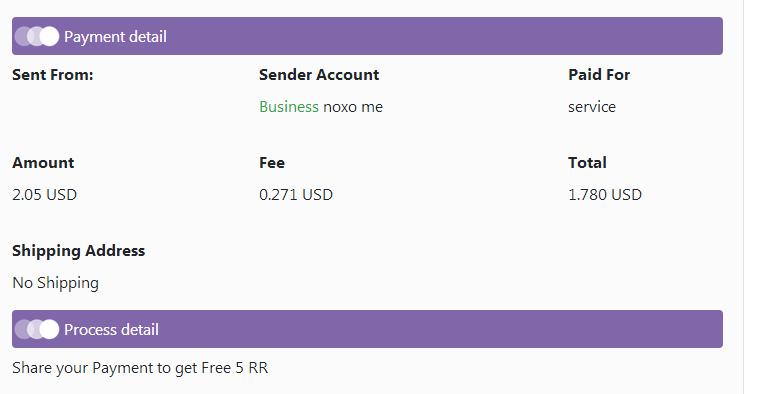The width and height of the screenshot is (761, 394).
Task: Collapse the Process detail header bar
Action: click(367, 329)
